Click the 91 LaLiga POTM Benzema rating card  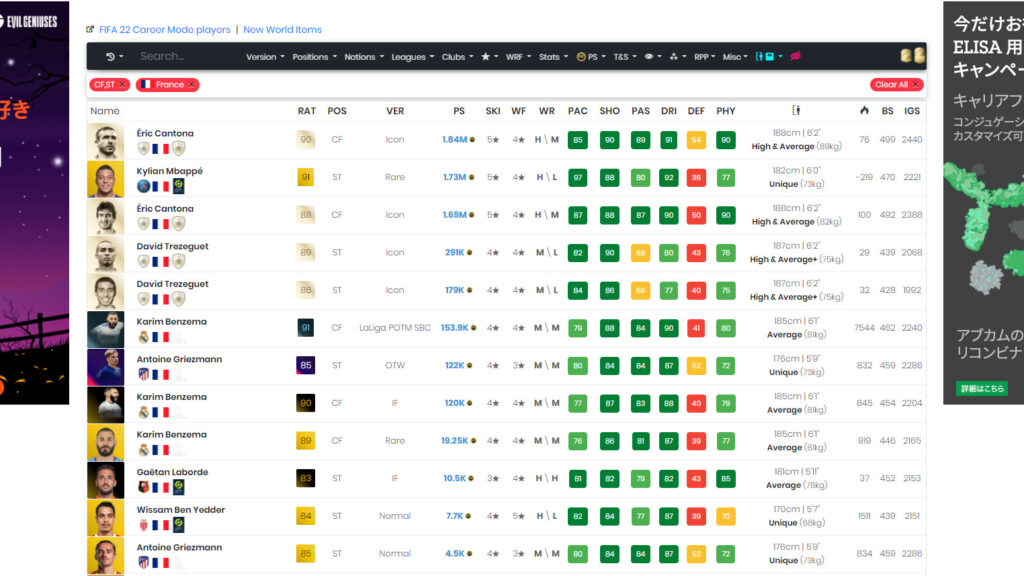point(305,328)
